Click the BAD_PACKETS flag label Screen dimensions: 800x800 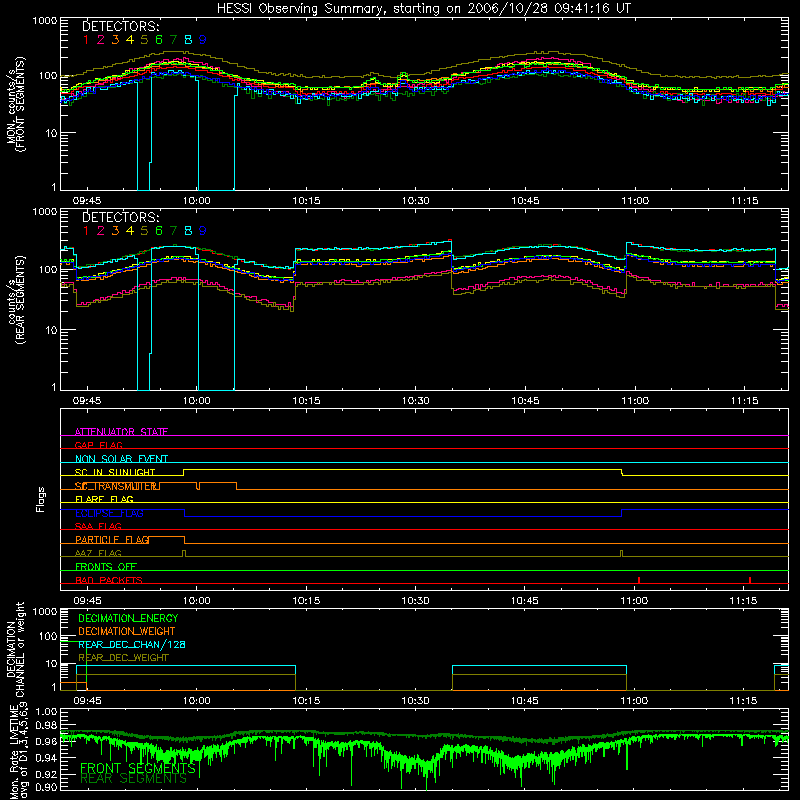109,580
